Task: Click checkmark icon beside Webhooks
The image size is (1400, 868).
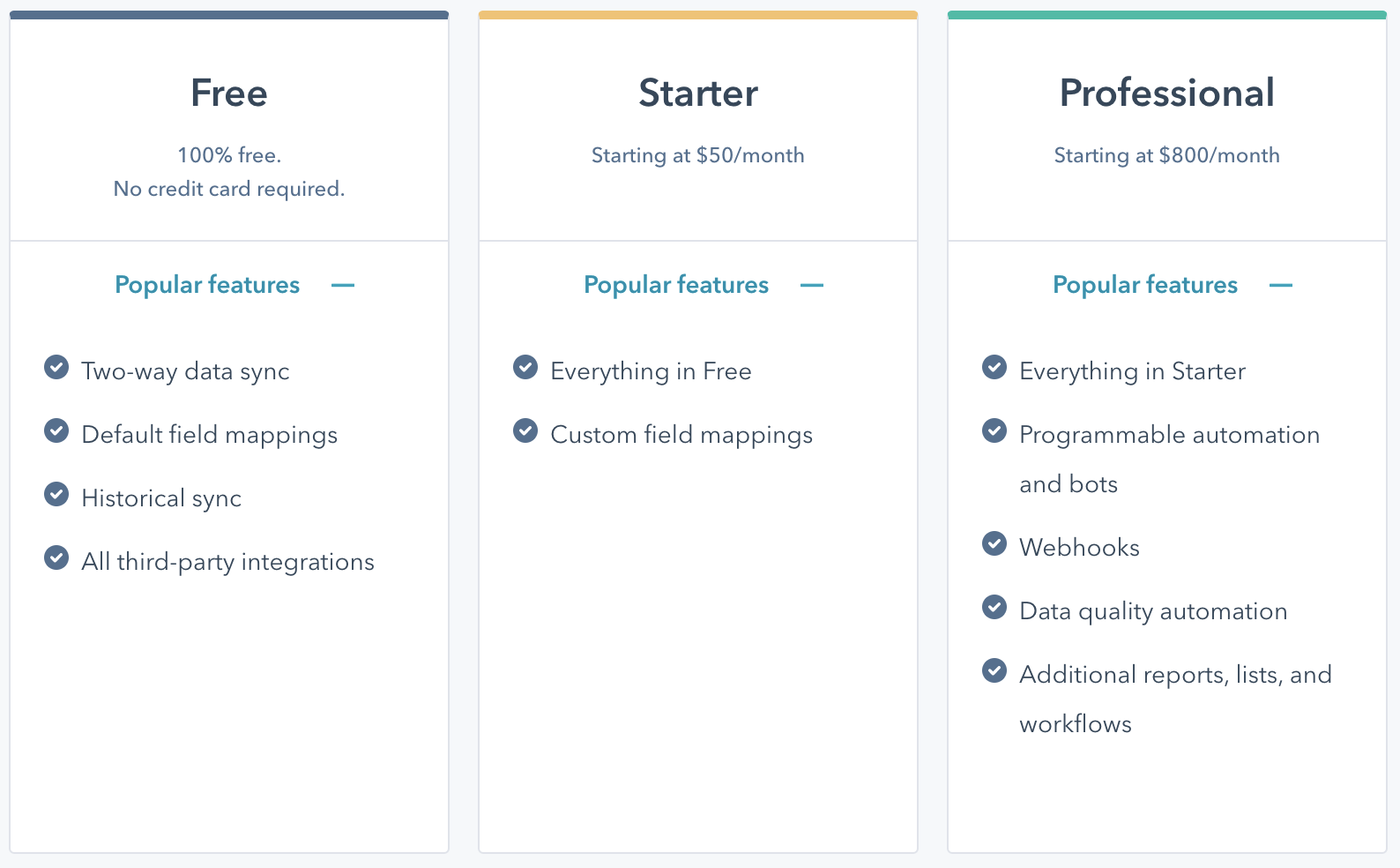Action: 994,543
